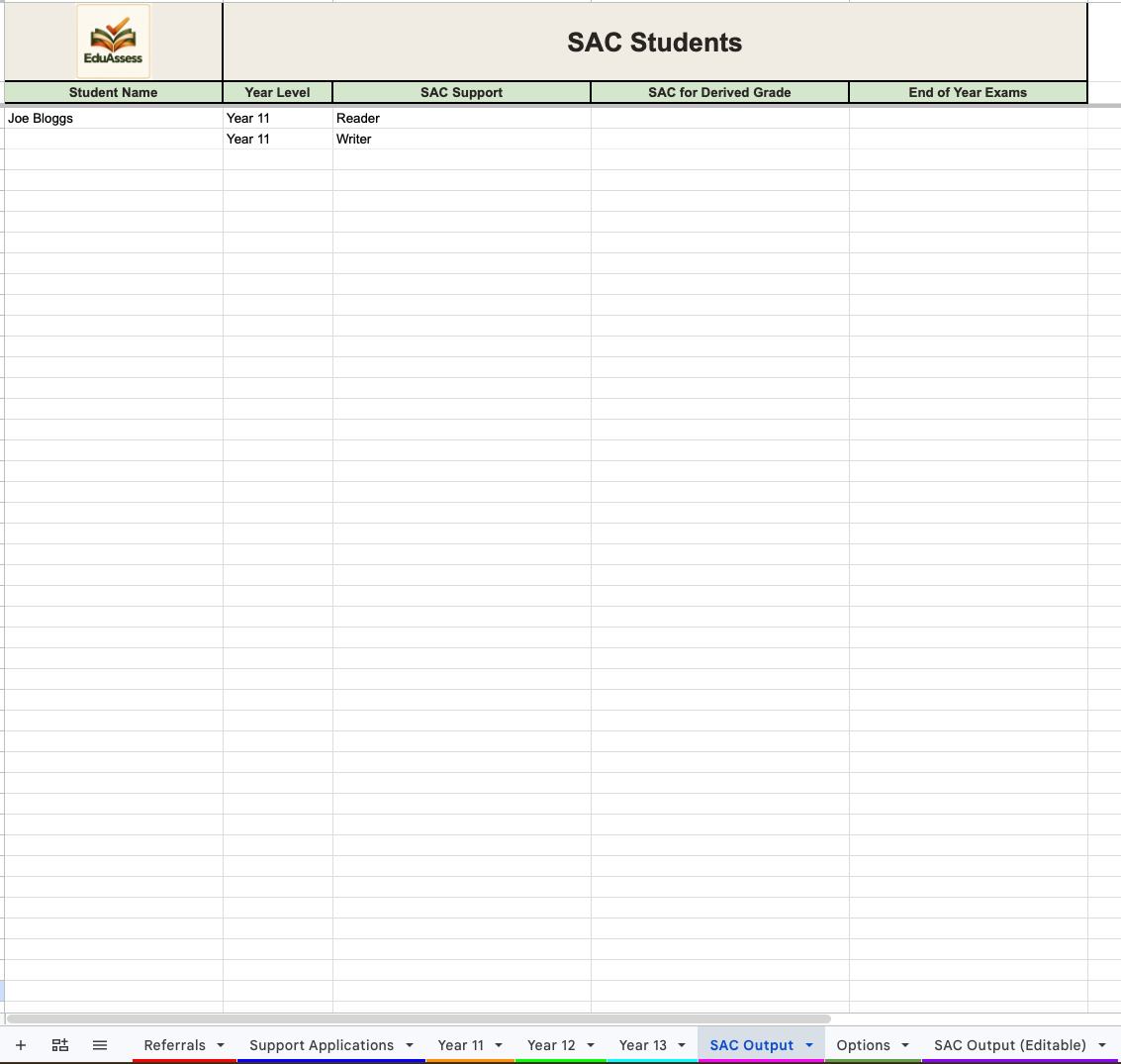Select the Student Name header cell
The width and height of the screenshot is (1121, 1064).
pos(113,92)
